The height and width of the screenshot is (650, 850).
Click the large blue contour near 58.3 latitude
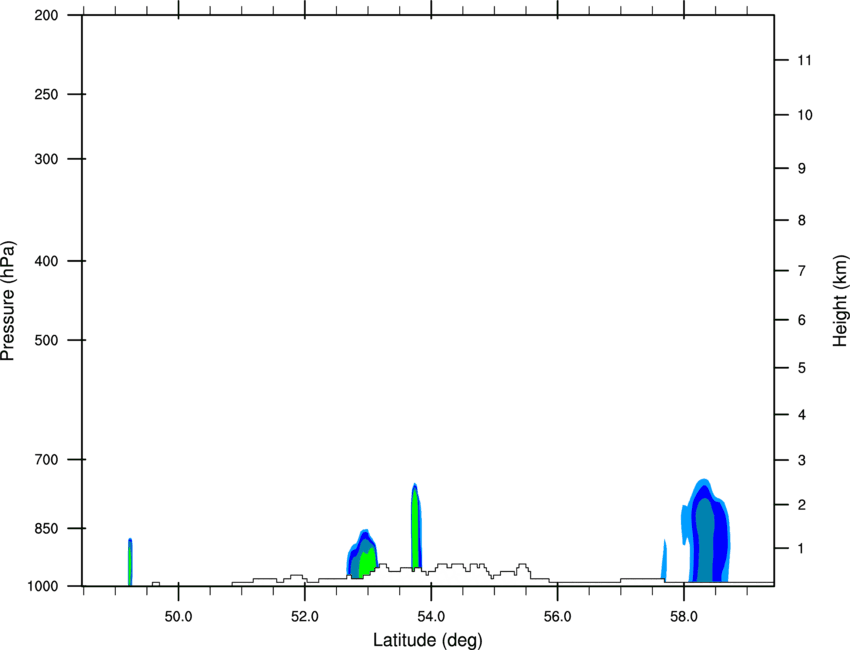(705, 531)
